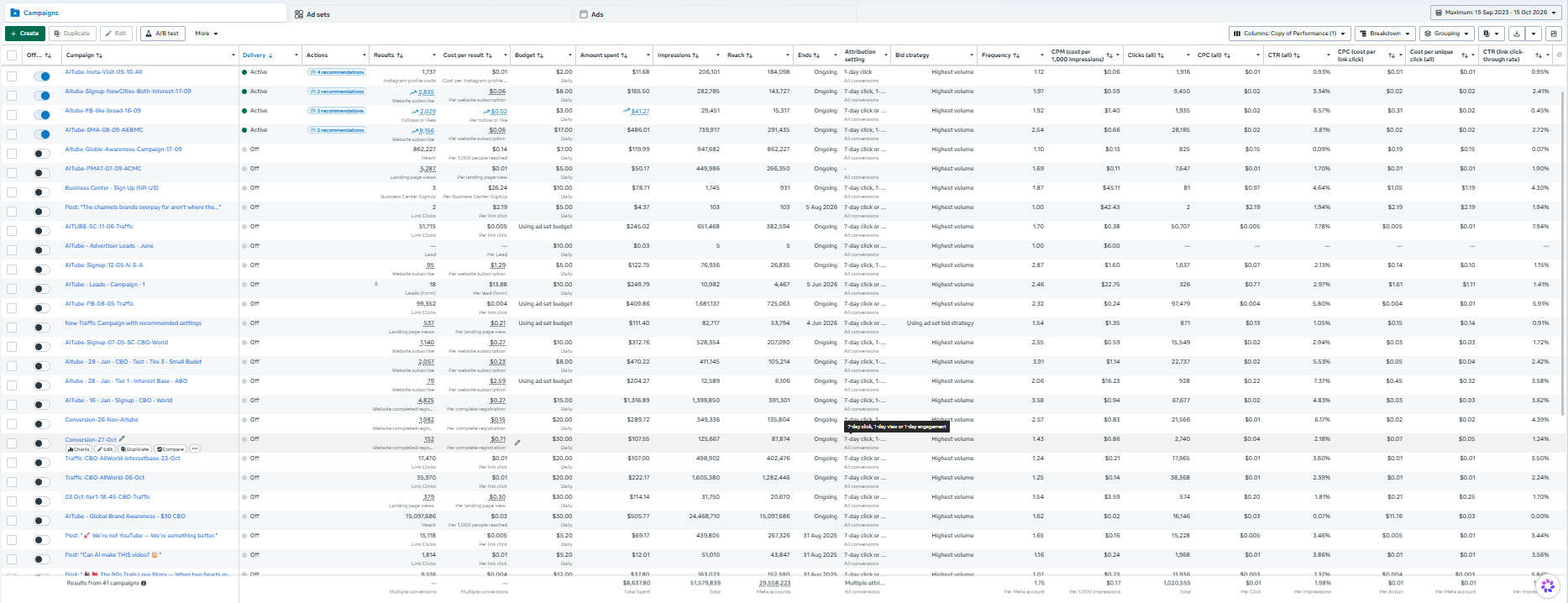Tick checkbox for AITube-Insta-Visit-05-10-All row

12,76
